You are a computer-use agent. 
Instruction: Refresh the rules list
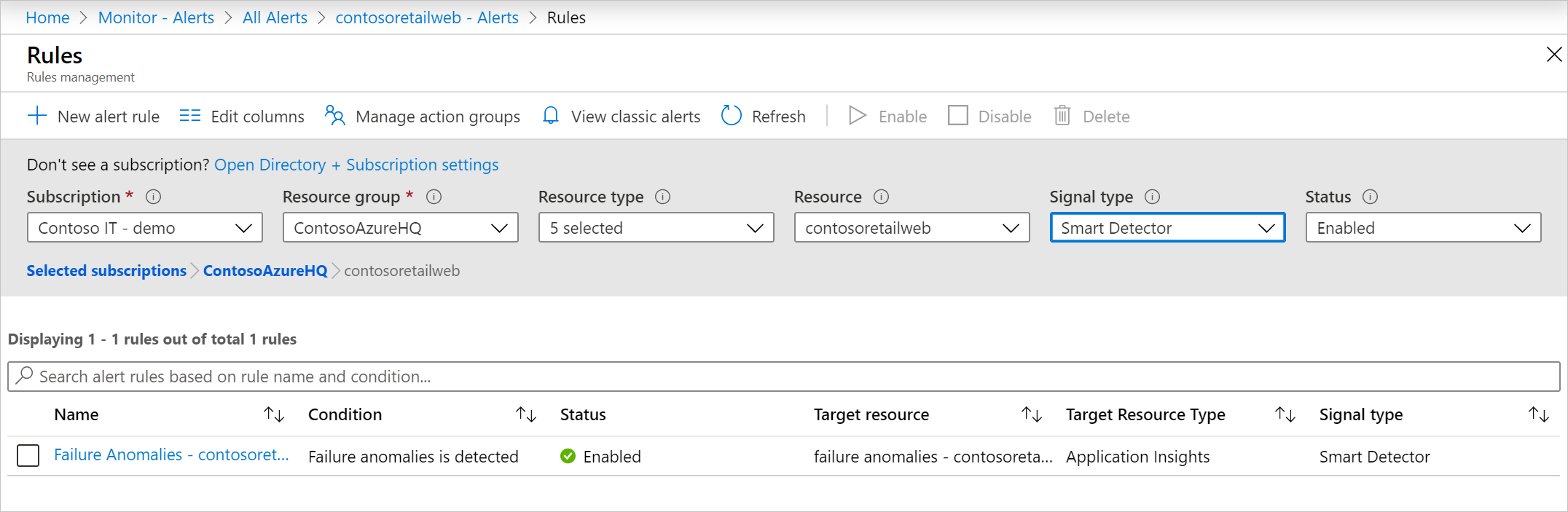pos(763,117)
